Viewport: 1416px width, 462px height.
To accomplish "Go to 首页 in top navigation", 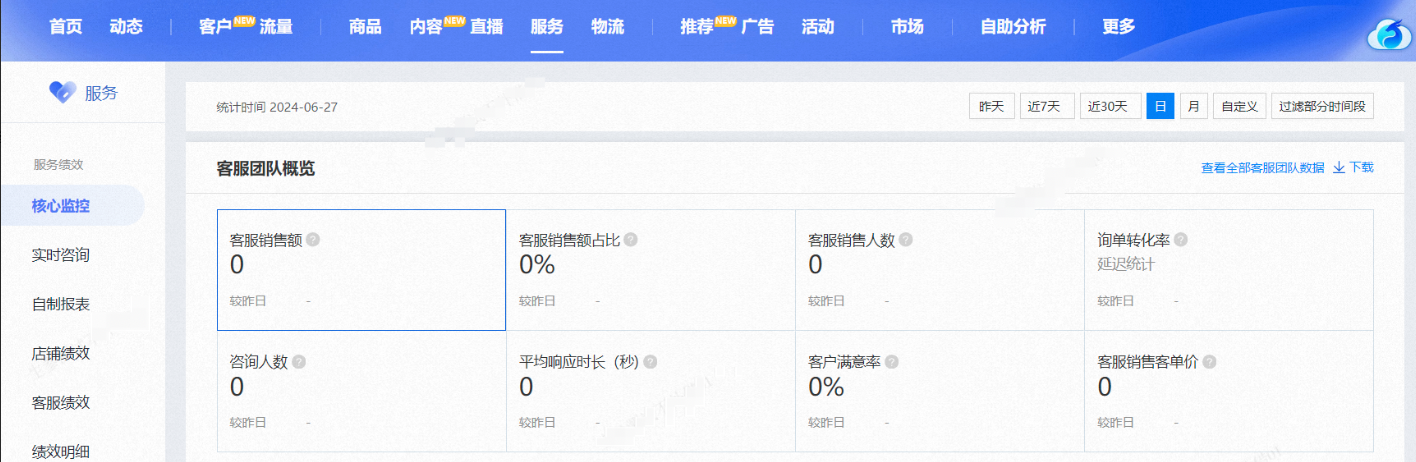I will [x=66, y=27].
